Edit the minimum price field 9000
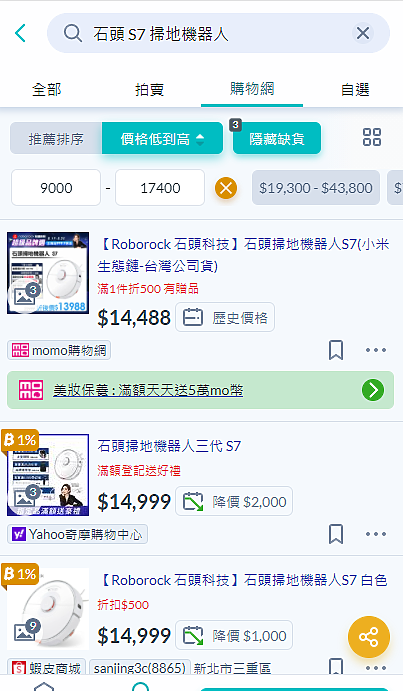Image resolution: width=403 pixels, height=691 pixels. click(x=56, y=188)
